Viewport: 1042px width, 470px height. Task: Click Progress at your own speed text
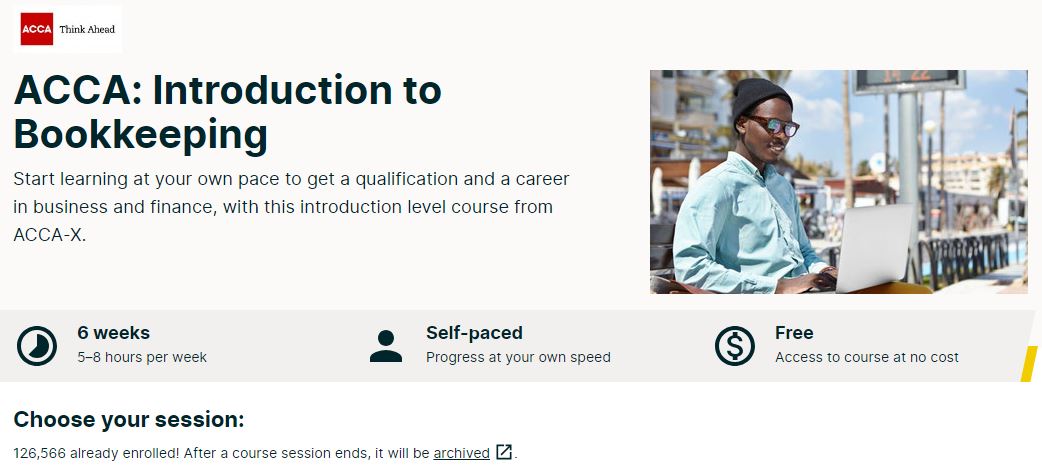[x=518, y=358]
